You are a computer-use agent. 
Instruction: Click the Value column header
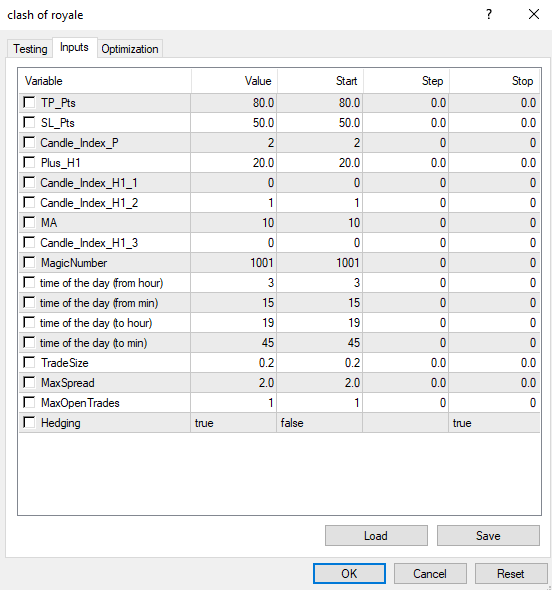tap(234, 81)
